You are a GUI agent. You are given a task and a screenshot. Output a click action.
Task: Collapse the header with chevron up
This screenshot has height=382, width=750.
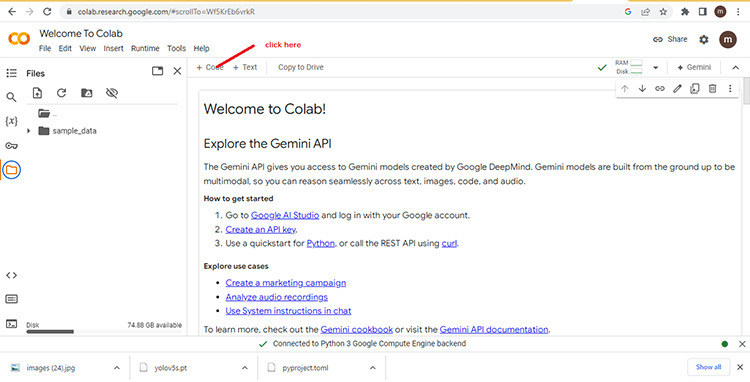click(x=736, y=67)
